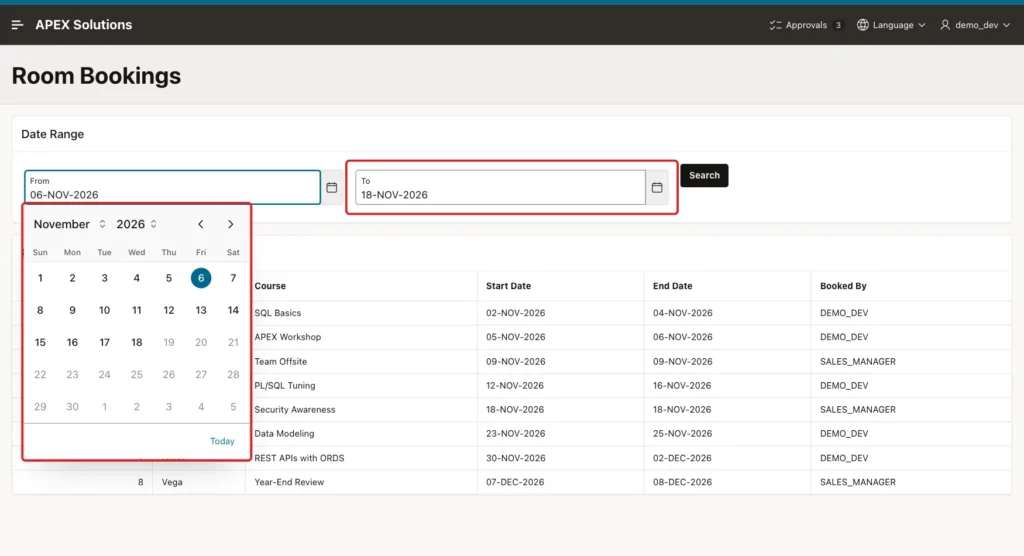Select November 18 in the calendar
The height and width of the screenshot is (556, 1024).
point(136,342)
